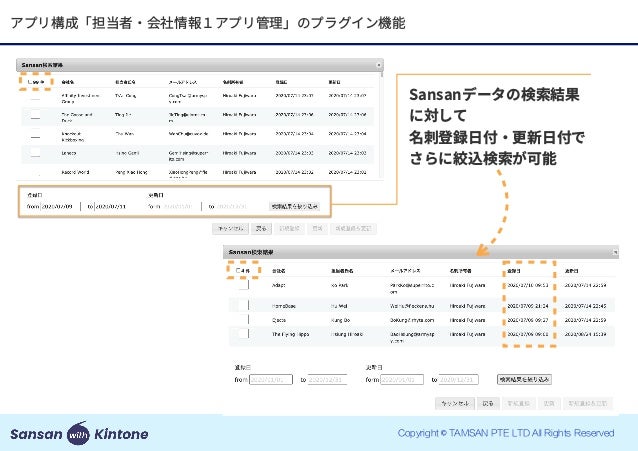
Task: Check the Adapt row checkbox
Action: point(243,285)
